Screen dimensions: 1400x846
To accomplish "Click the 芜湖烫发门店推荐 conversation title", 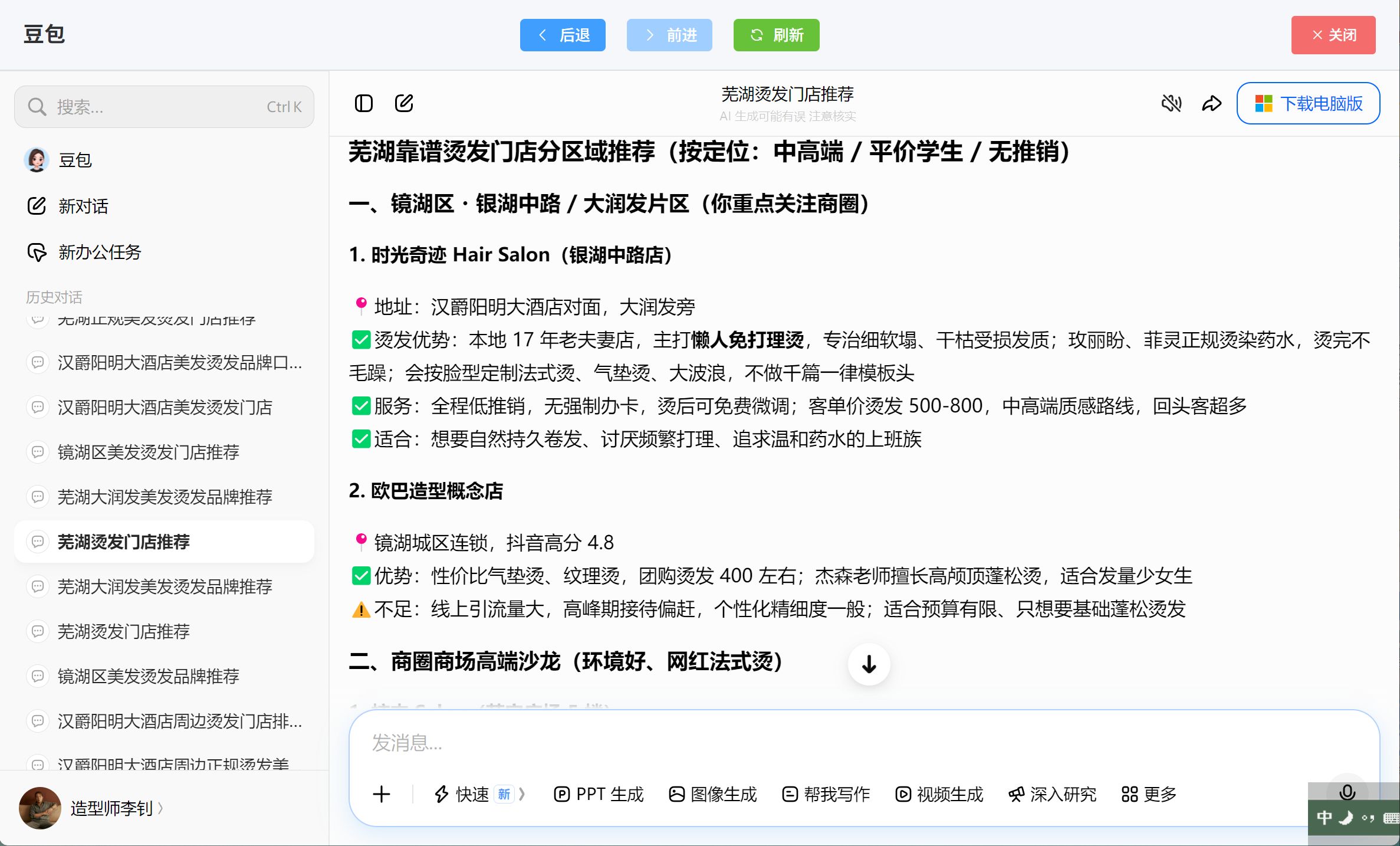I will 787,94.
